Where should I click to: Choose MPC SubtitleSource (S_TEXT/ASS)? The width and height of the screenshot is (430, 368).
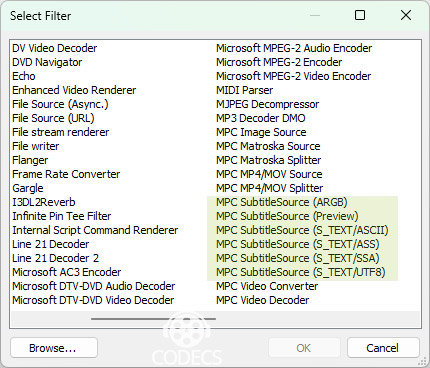point(298,244)
